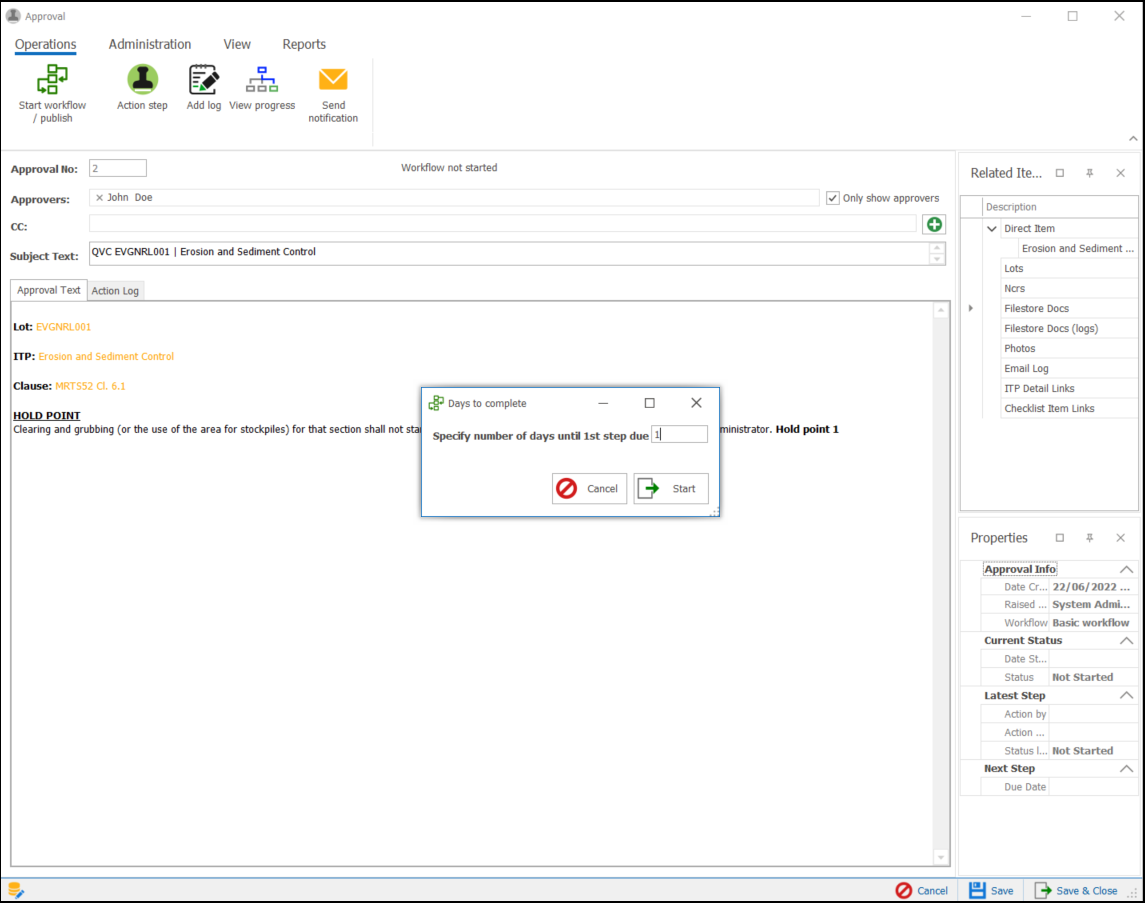Click database icon in bottom-left status bar

(16, 890)
